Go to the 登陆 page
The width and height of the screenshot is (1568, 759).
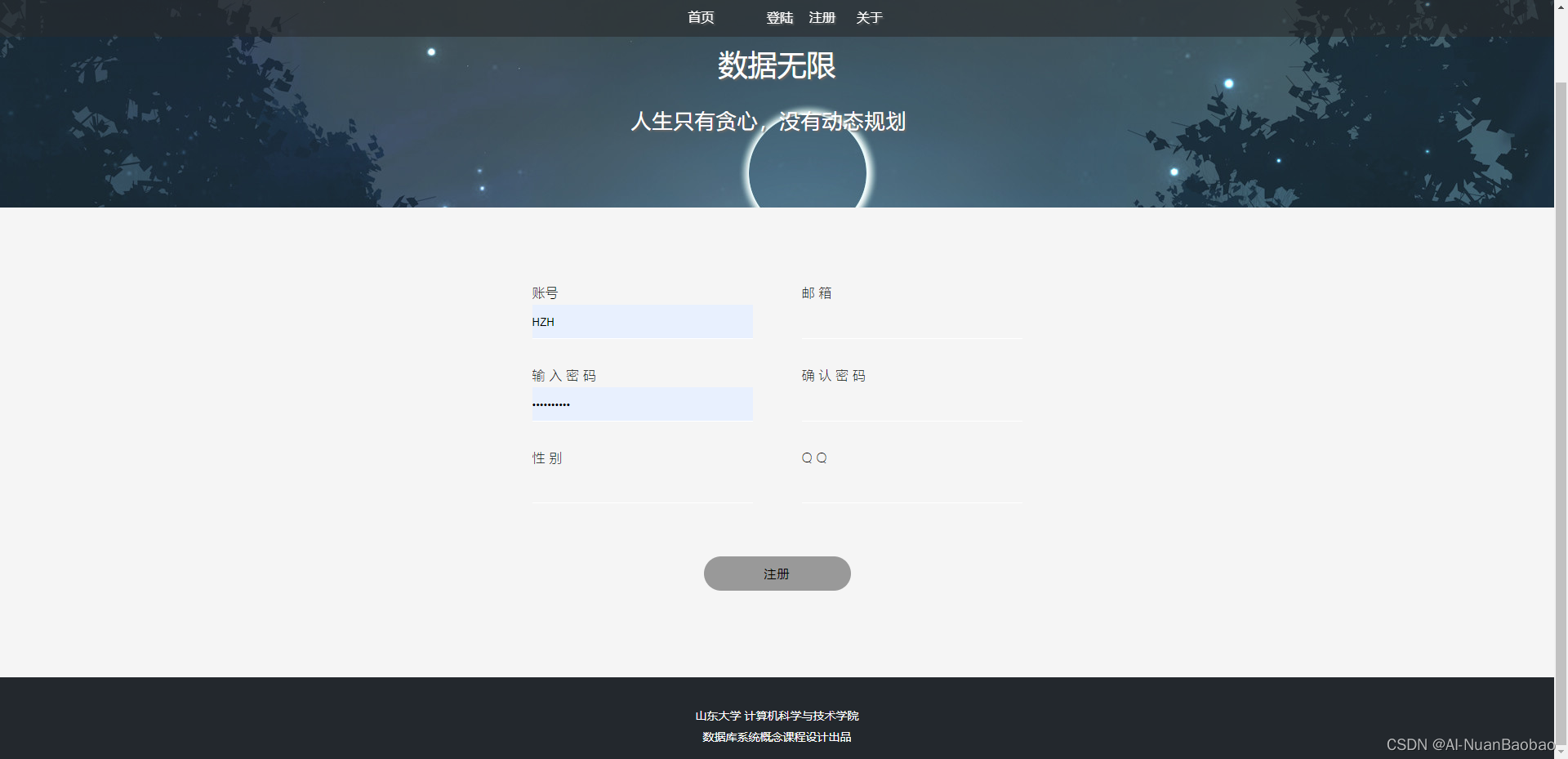point(780,18)
